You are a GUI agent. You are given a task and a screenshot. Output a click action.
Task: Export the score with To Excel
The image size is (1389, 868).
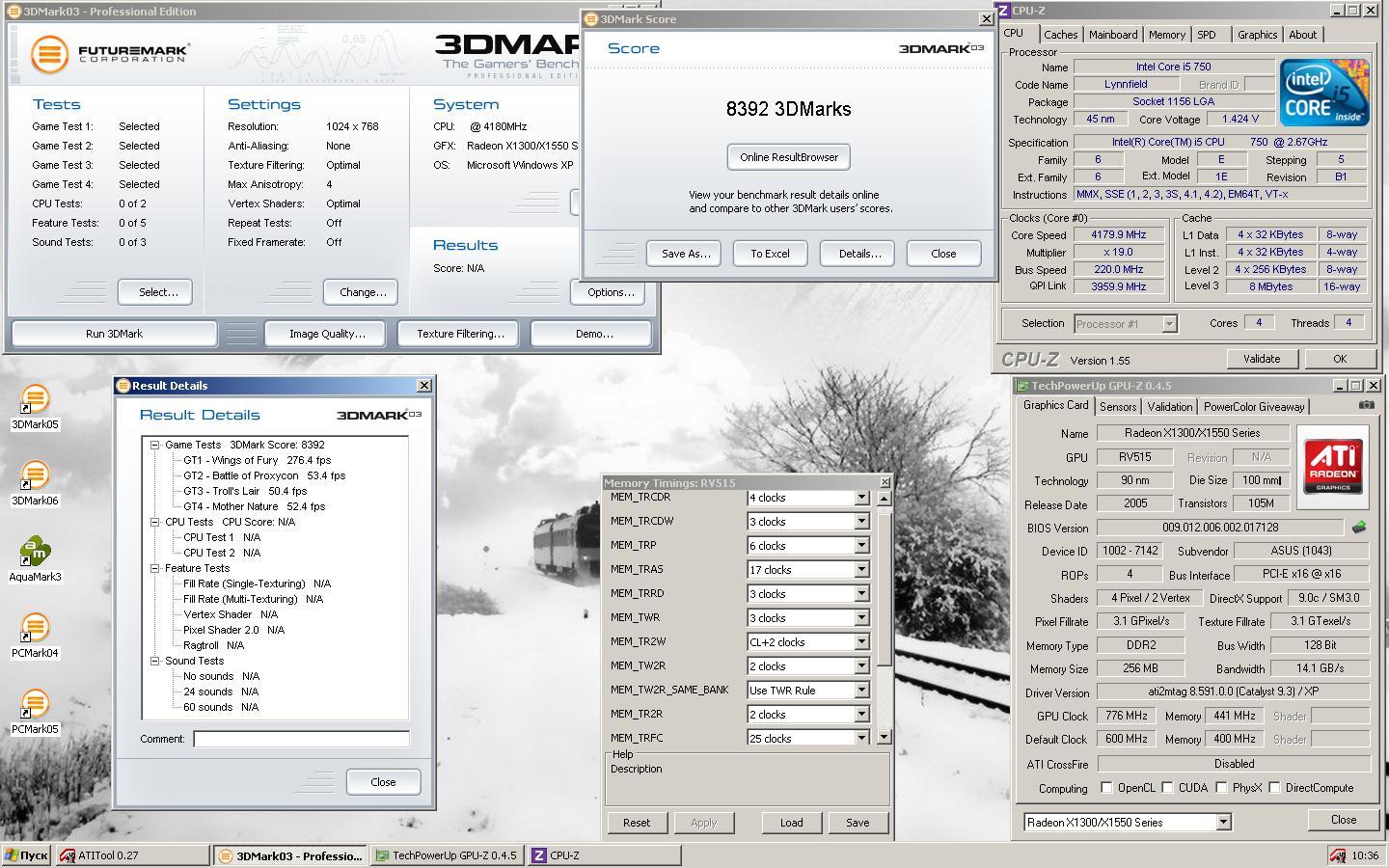770,254
